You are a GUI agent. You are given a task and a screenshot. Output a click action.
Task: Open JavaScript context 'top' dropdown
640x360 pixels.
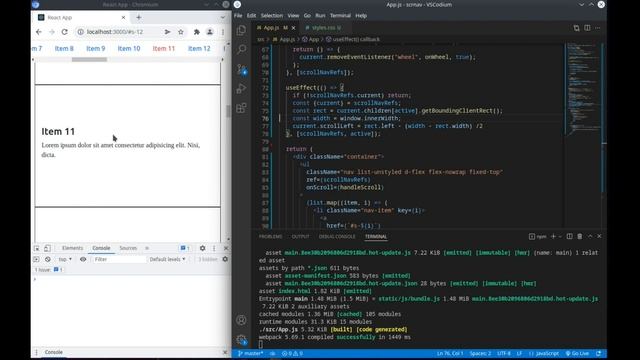65,259
